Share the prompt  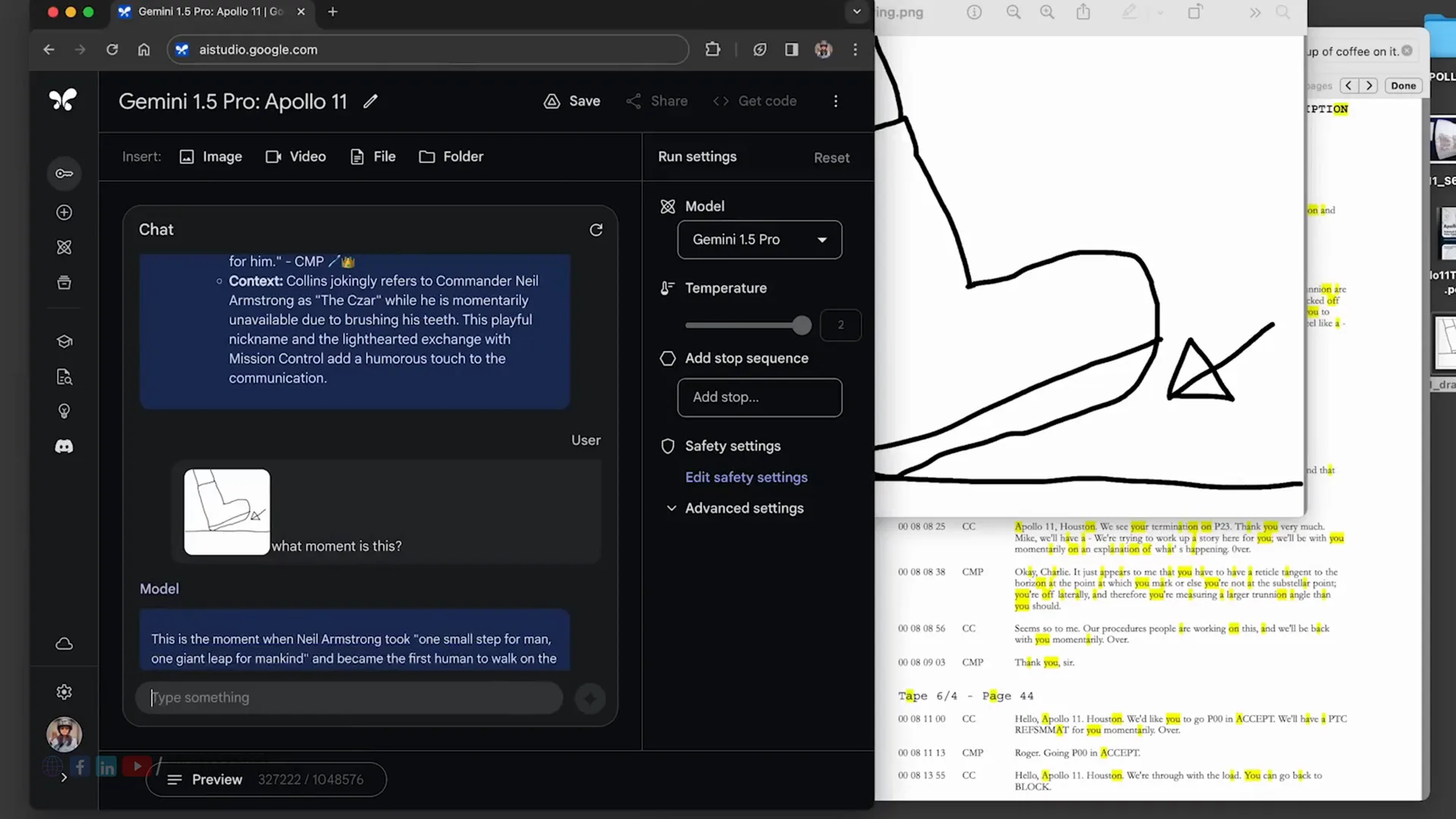[x=657, y=101]
